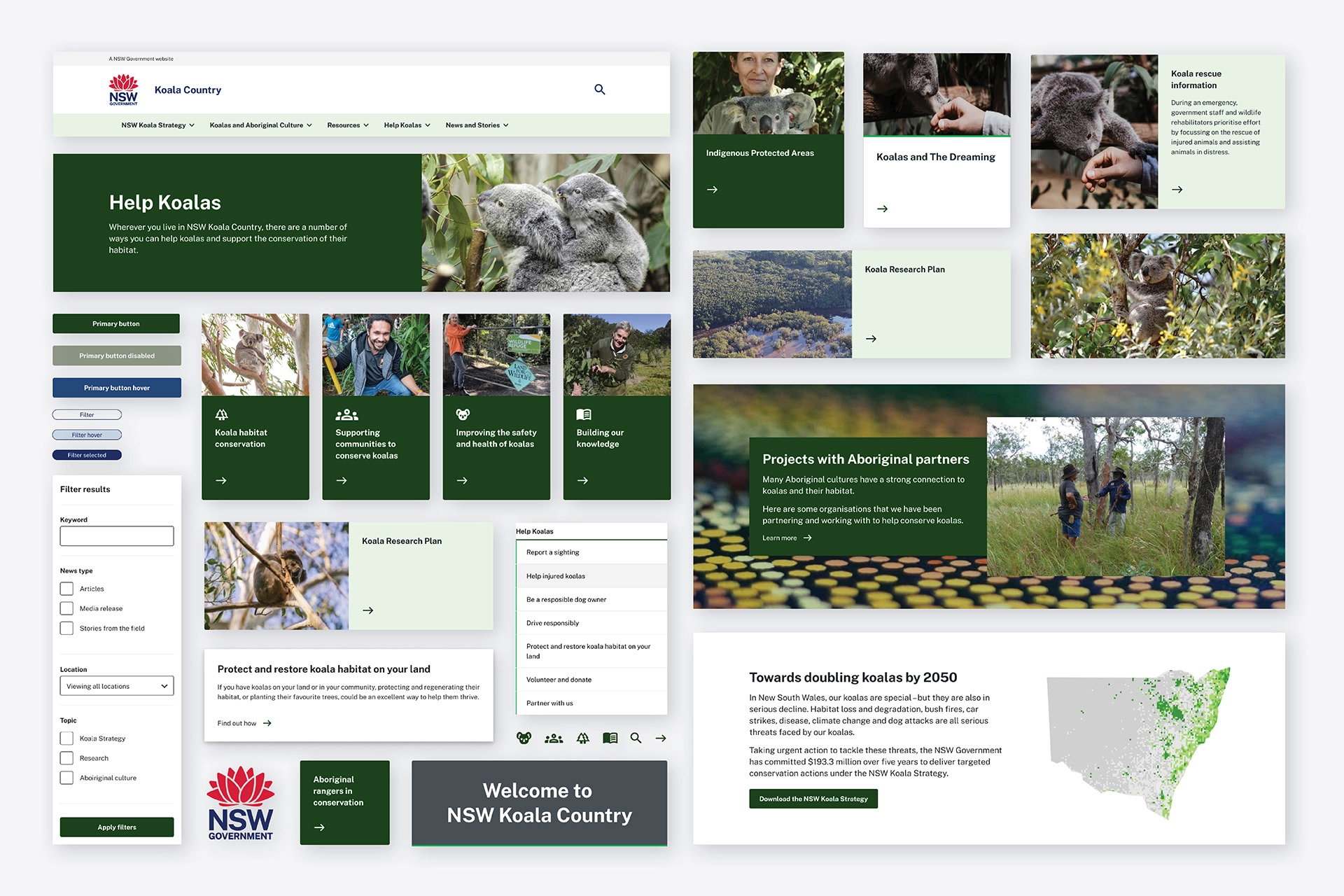The width and height of the screenshot is (1344, 896).
Task: Select the koala face icon in the icon set
Action: tap(523, 738)
